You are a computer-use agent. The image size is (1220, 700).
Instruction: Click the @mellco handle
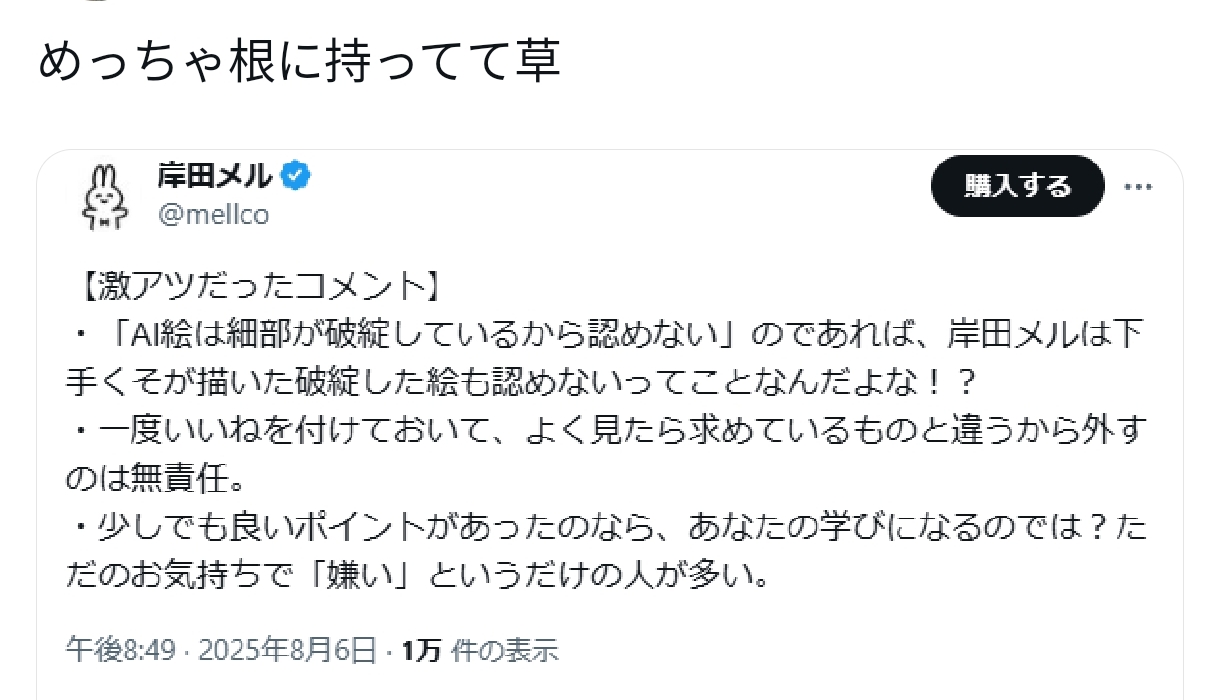tap(213, 214)
